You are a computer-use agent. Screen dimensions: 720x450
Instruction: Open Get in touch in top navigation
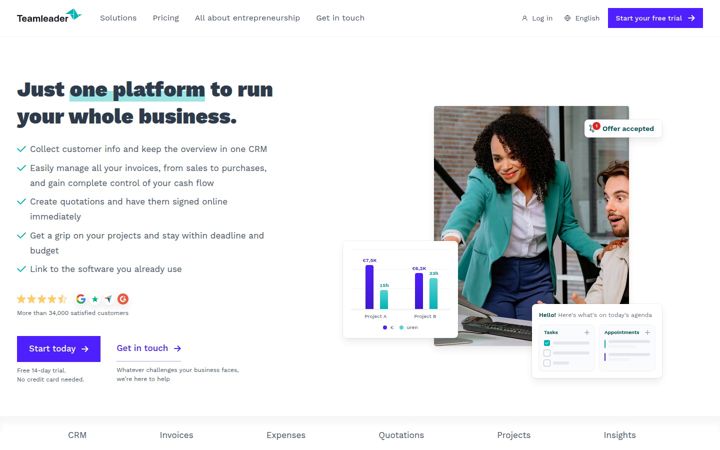(x=340, y=18)
